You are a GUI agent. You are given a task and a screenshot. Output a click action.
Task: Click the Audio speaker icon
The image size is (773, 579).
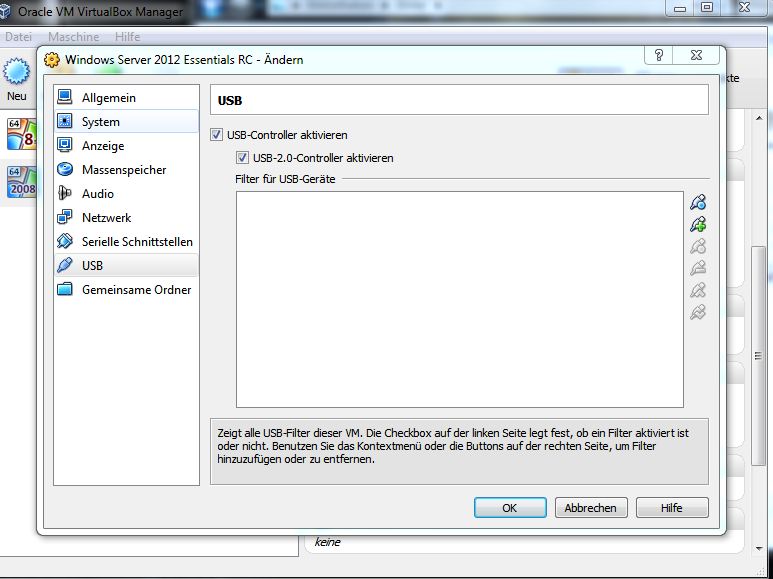65,194
